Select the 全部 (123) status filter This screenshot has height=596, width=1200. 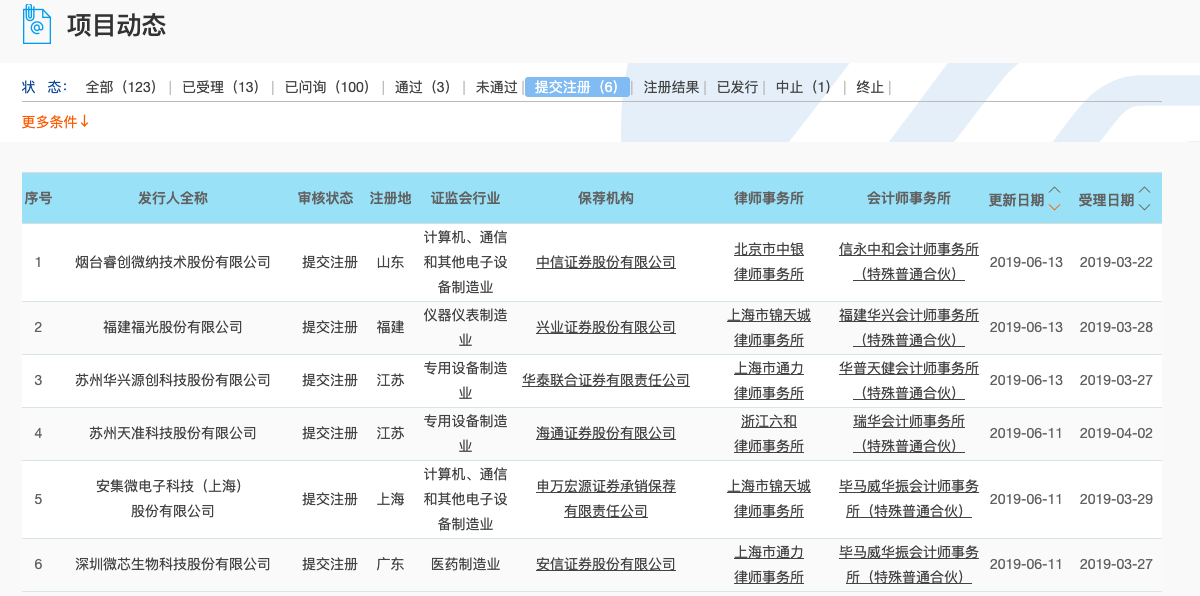click(121, 87)
